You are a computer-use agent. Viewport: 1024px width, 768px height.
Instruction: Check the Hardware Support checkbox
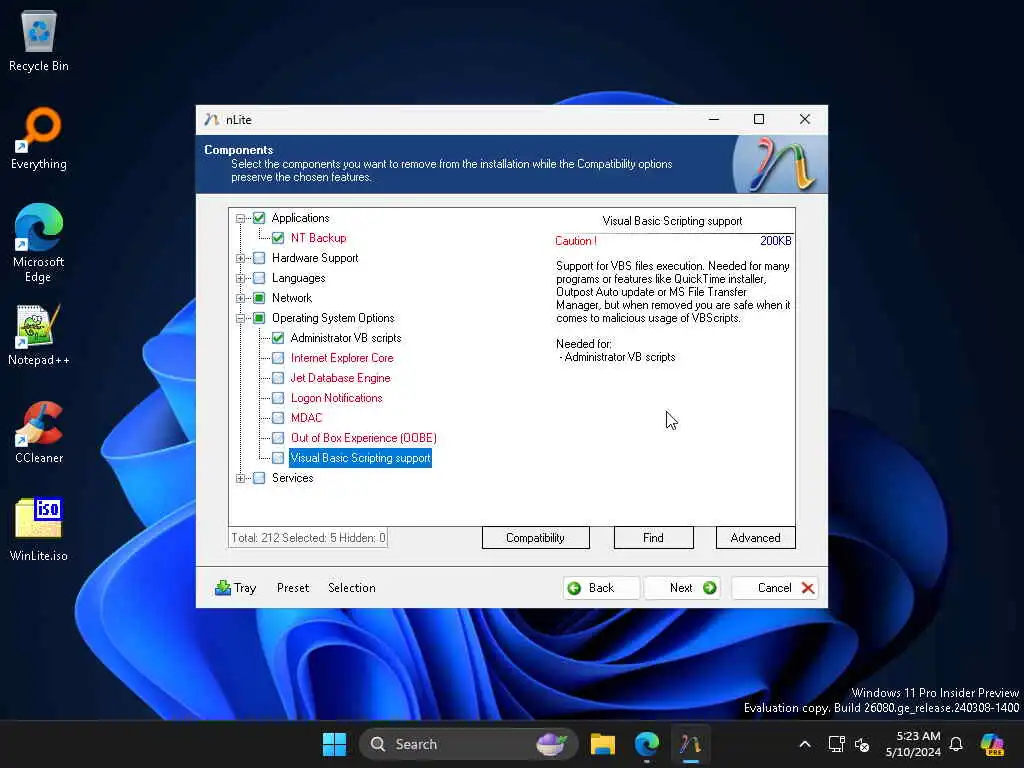click(259, 258)
